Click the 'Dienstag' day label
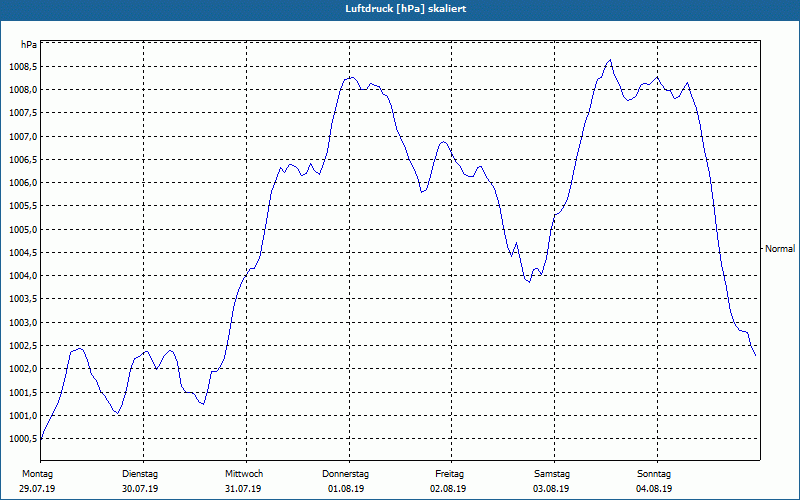 pos(140,474)
